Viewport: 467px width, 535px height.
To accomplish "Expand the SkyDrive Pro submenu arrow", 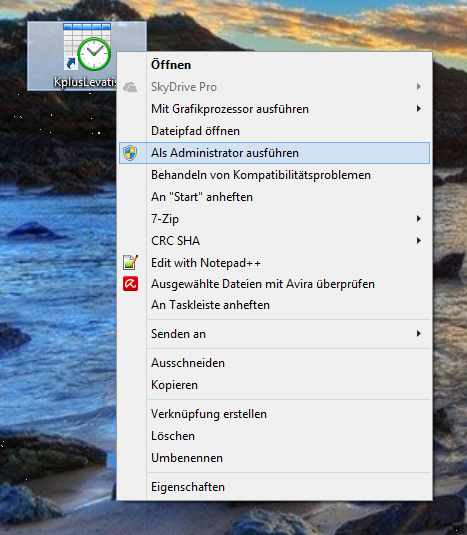I will click(419, 87).
